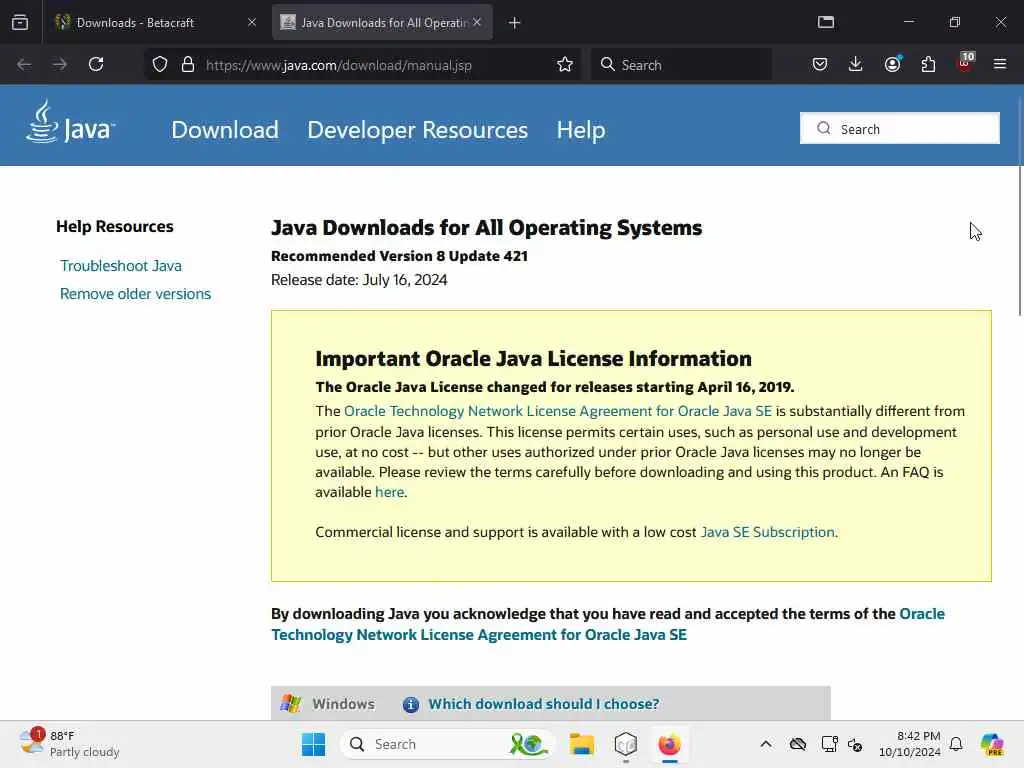The height and width of the screenshot is (768, 1024).
Task: Open the notifications bell icon
Action: click(x=956, y=744)
